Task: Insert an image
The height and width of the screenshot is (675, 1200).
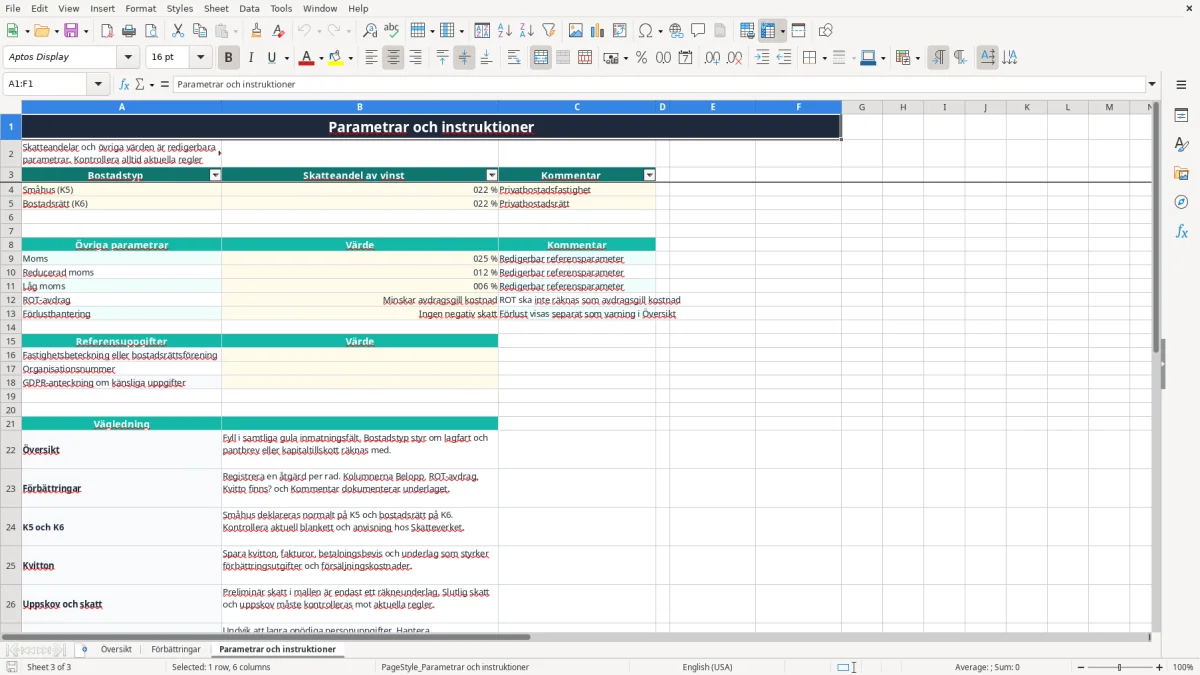Action: tap(576, 31)
